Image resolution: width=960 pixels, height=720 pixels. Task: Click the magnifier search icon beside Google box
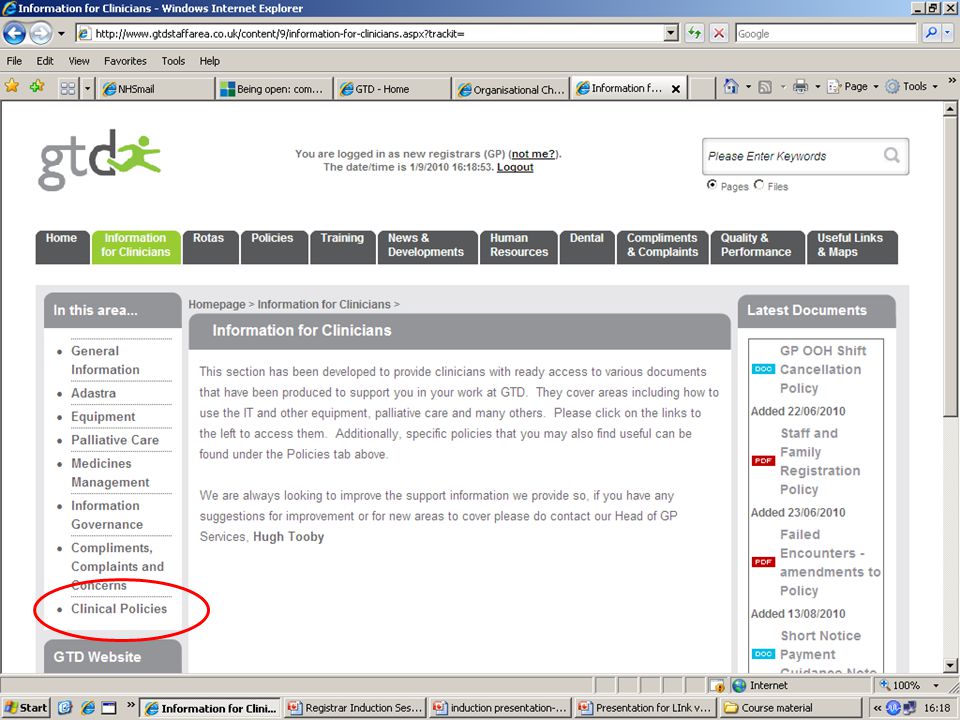tap(931, 33)
